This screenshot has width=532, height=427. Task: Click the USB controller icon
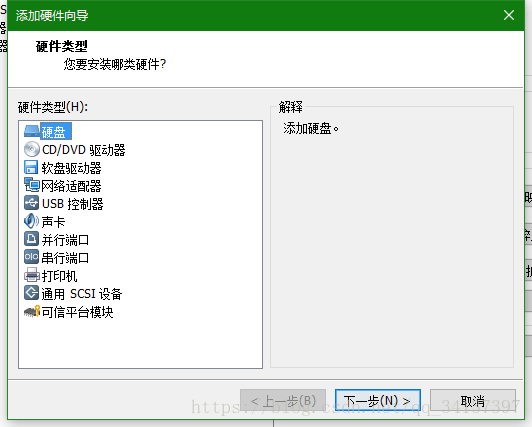pos(31,203)
